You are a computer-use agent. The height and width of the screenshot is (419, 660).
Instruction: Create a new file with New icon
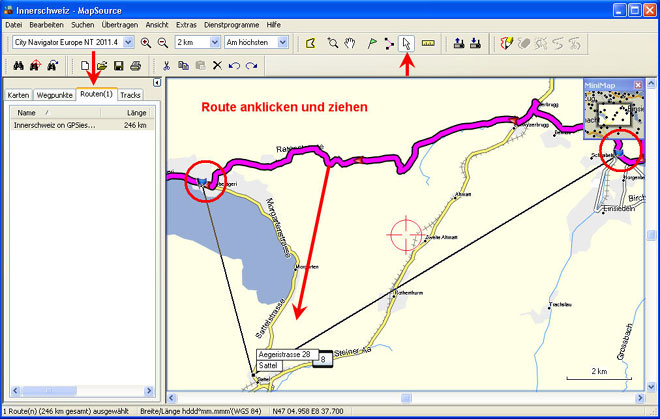point(85,66)
